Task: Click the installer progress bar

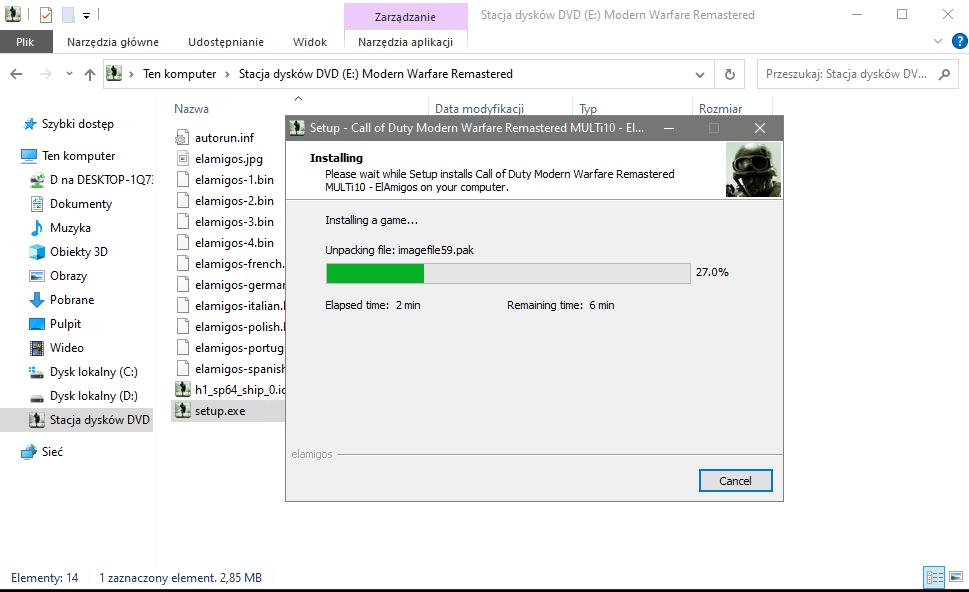Action: (508, 274)
